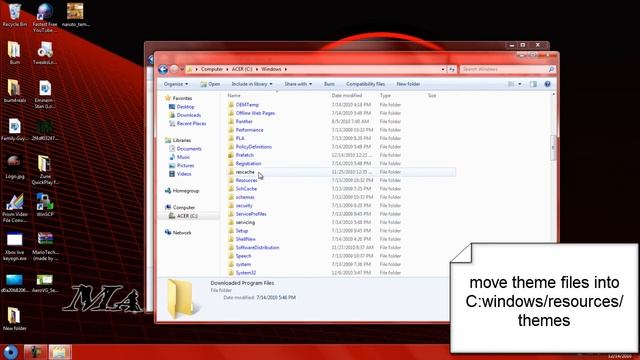Image resolution: width=640 pixels, height=360 pixels.
Task: Sort by the Name column header
Action: [x=234, y=96]
